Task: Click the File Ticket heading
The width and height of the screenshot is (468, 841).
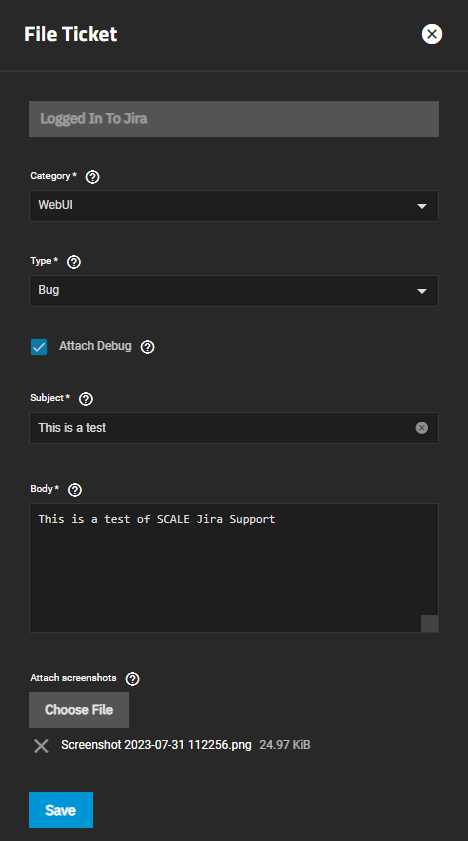Action: [x=71, y=34]
